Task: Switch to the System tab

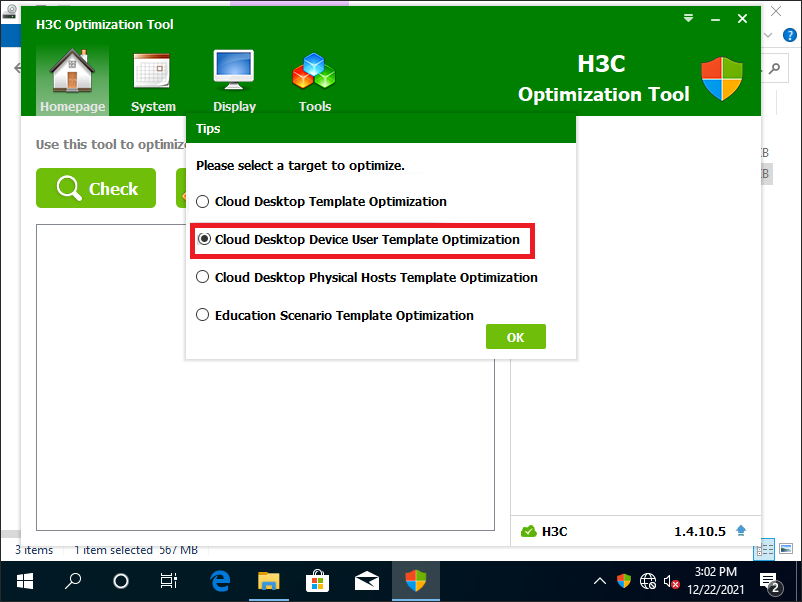Action: click(153, 82)
